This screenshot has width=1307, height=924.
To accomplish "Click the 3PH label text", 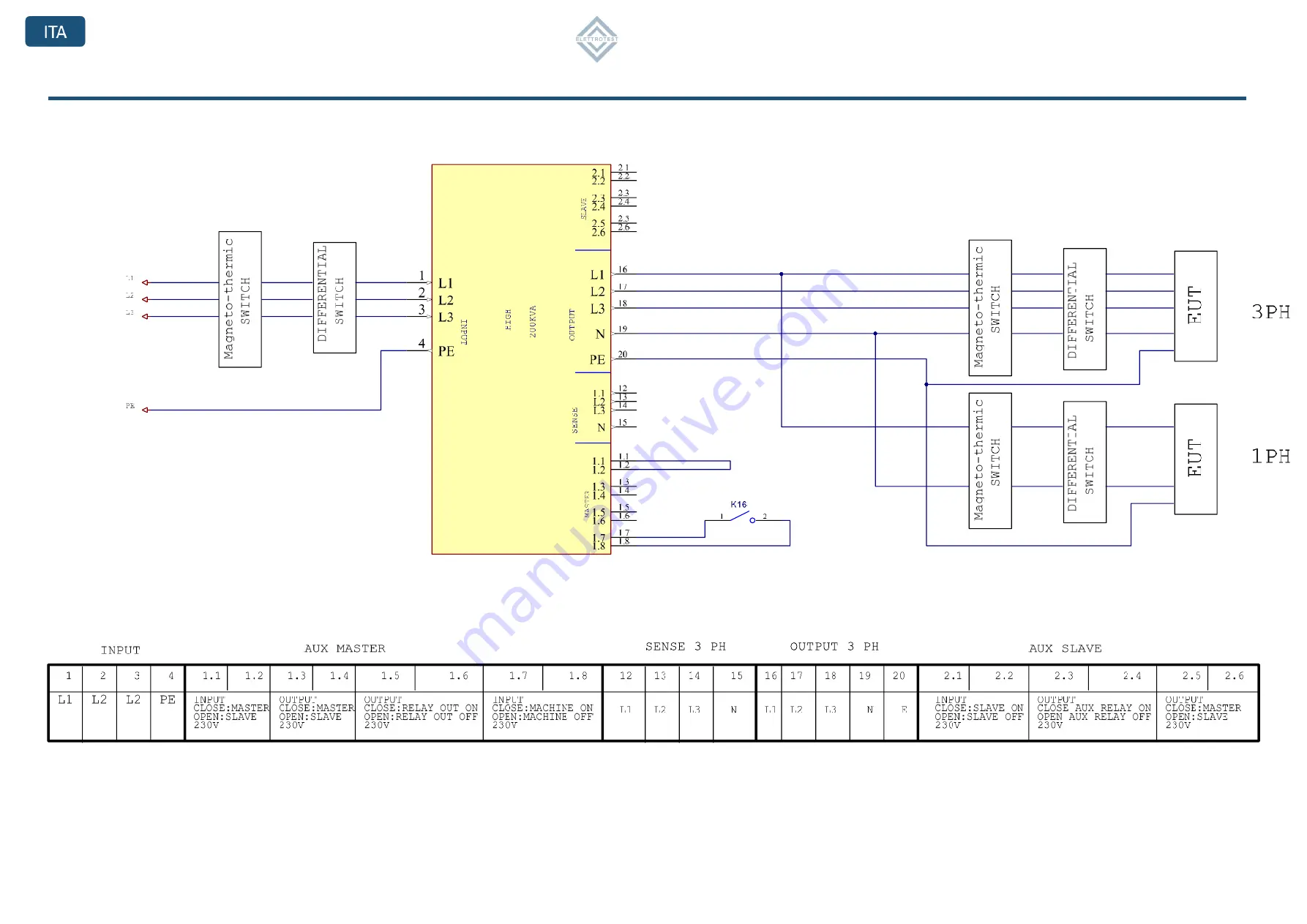I will coord(1270,312).
